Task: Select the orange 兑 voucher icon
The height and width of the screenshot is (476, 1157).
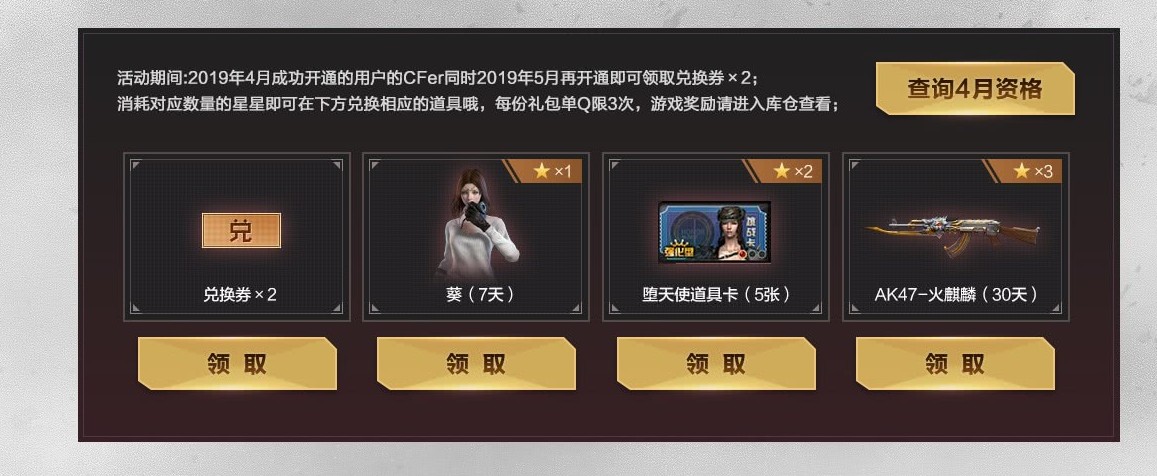Action: coord(241,230)
